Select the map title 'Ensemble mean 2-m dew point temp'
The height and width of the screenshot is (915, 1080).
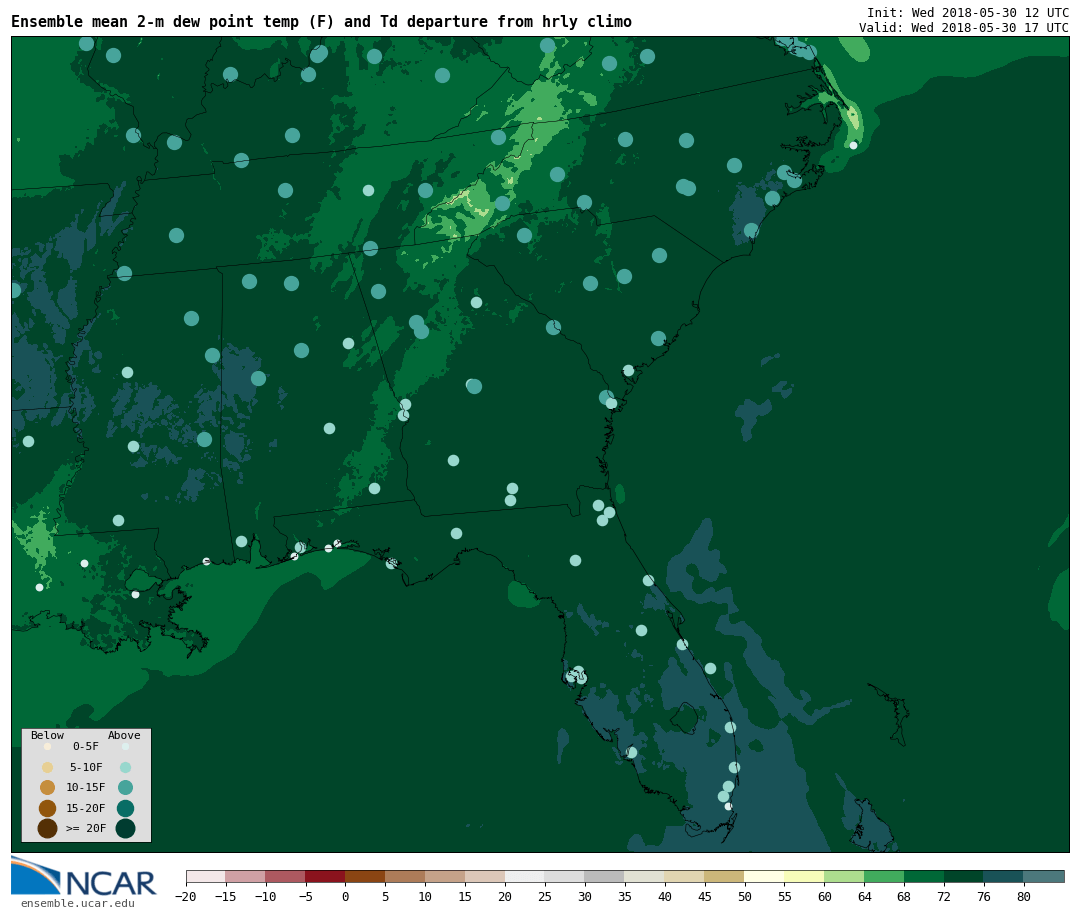[x=155, y=21]
